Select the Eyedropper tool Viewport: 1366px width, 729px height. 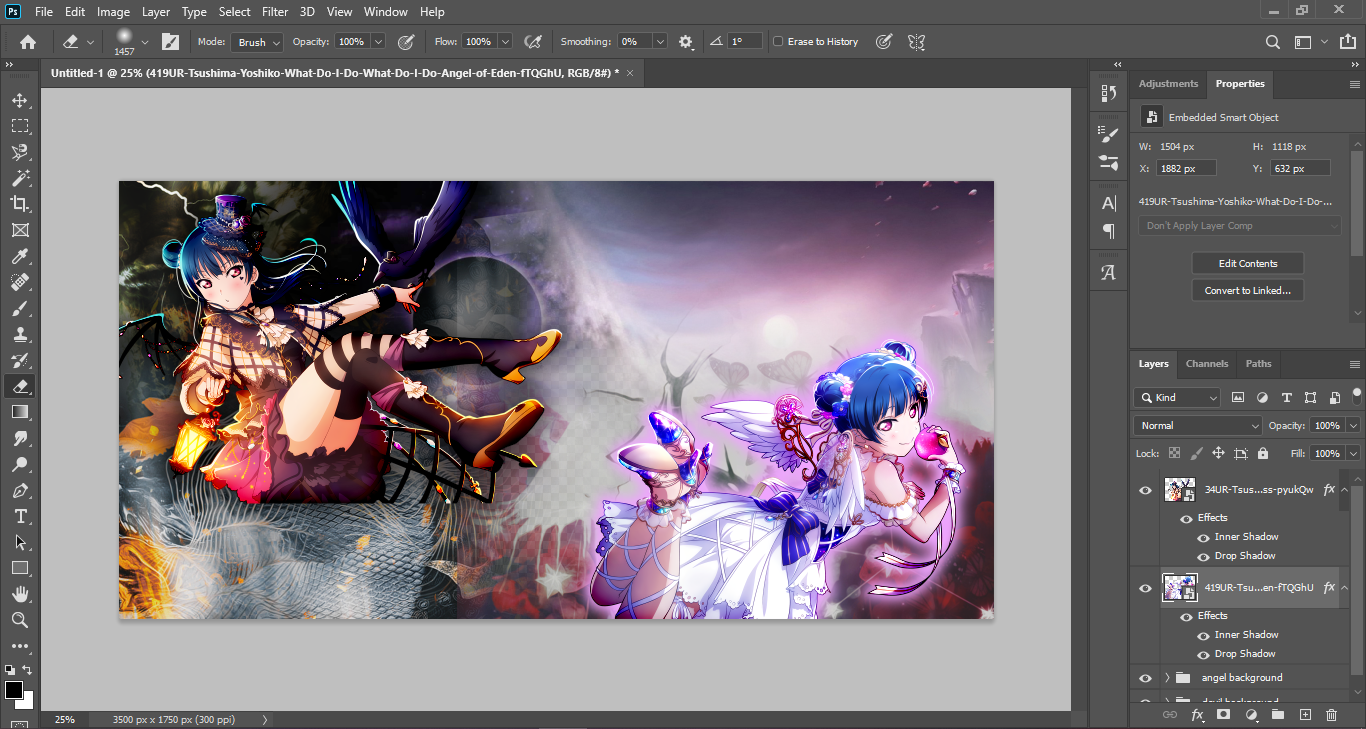(20, 257)
